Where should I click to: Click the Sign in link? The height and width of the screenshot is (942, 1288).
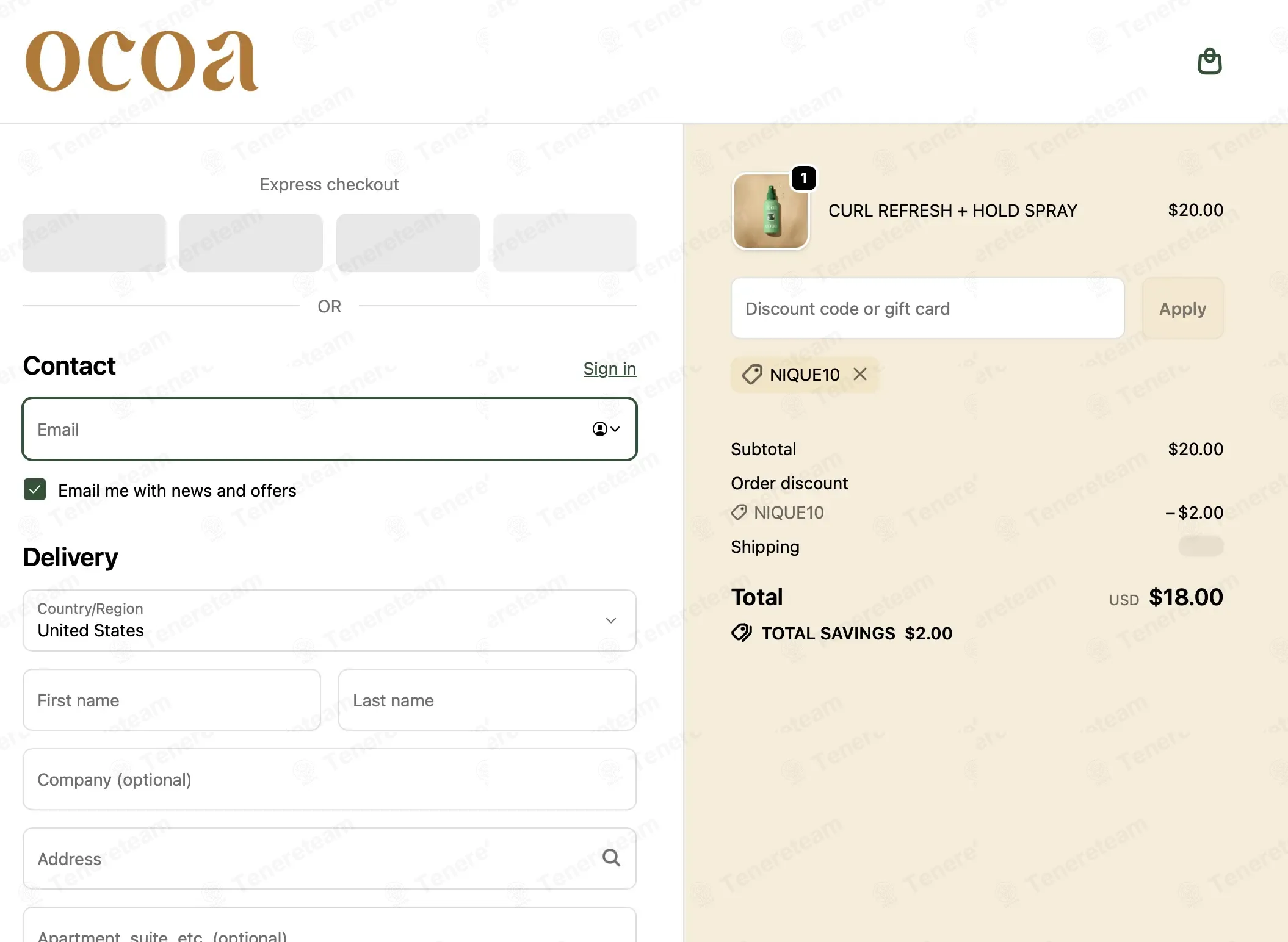609,369
